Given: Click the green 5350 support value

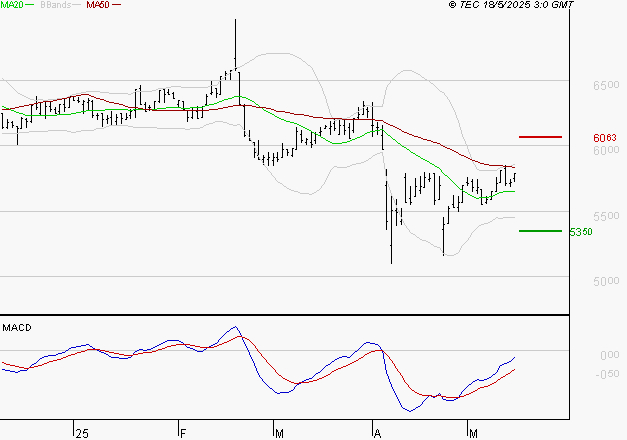Looking at the screenshot, I should pos(581,232).
